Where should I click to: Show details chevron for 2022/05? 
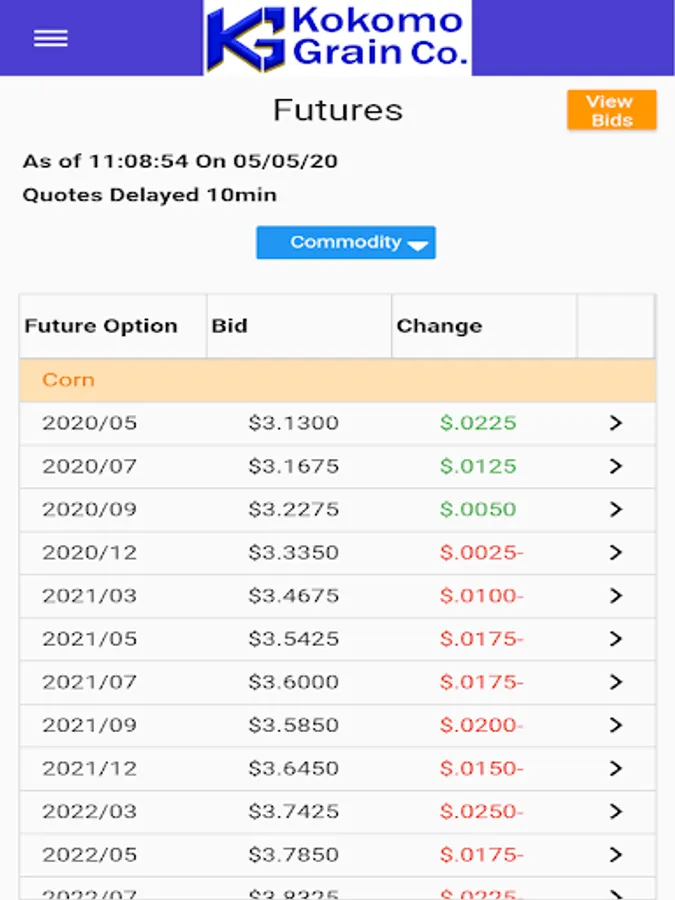click(x=616, y=855)
